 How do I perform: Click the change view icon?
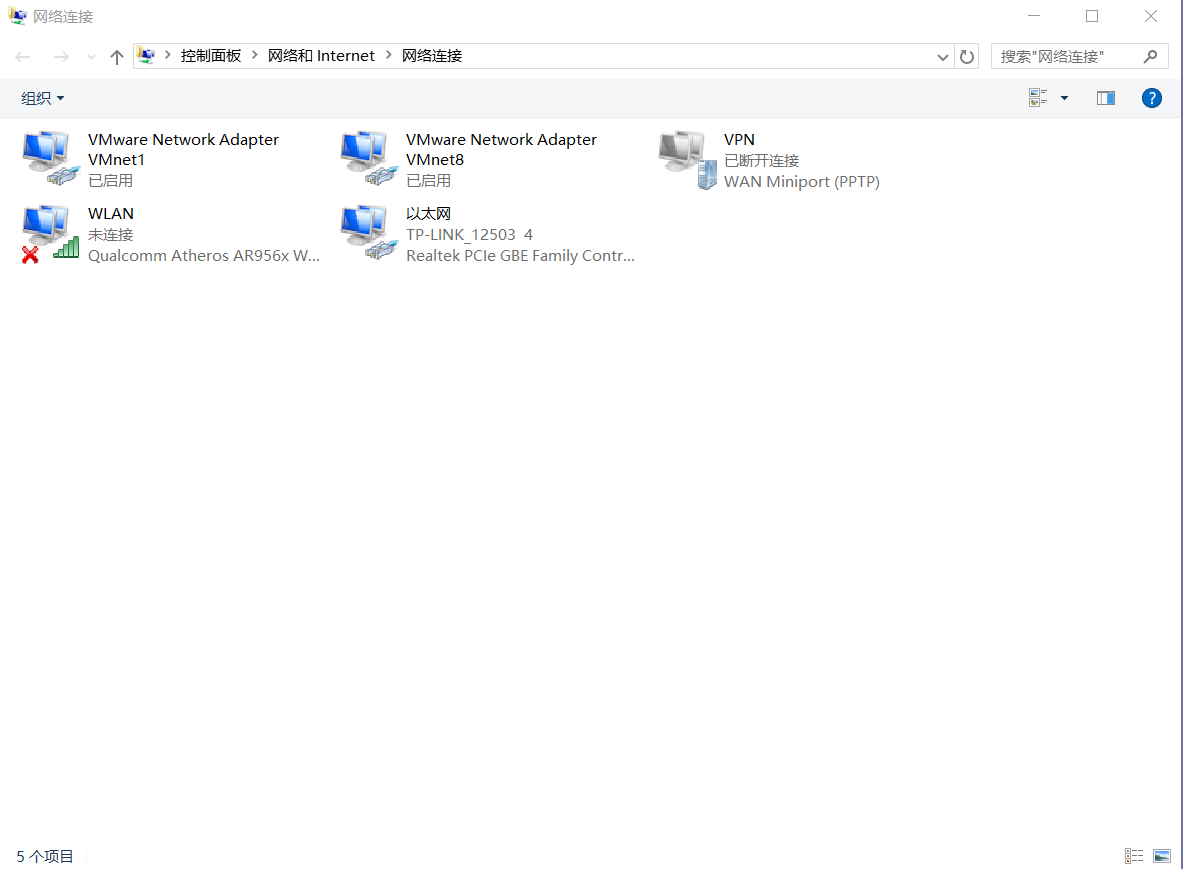(1038, 97)
